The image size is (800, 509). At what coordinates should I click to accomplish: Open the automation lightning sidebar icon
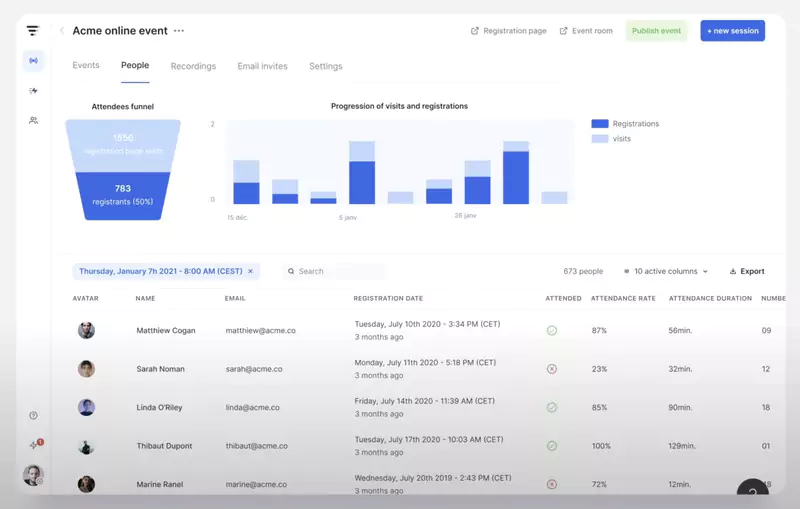tap(33, 91)
